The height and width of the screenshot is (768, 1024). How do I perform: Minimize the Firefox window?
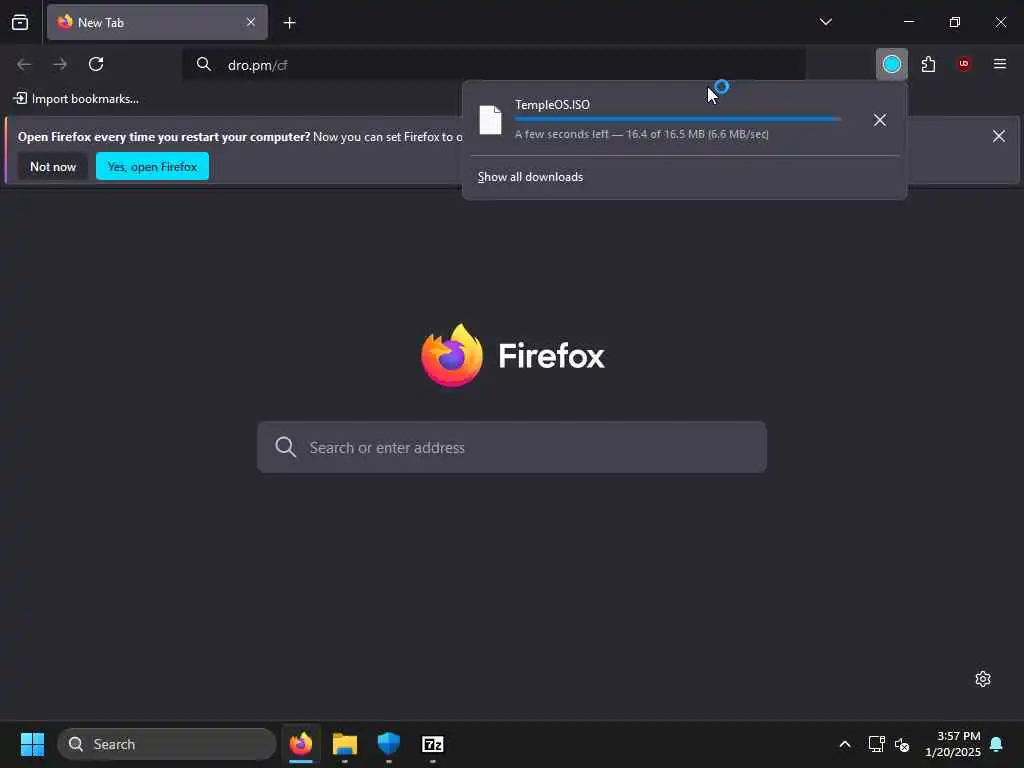point(908,22)
